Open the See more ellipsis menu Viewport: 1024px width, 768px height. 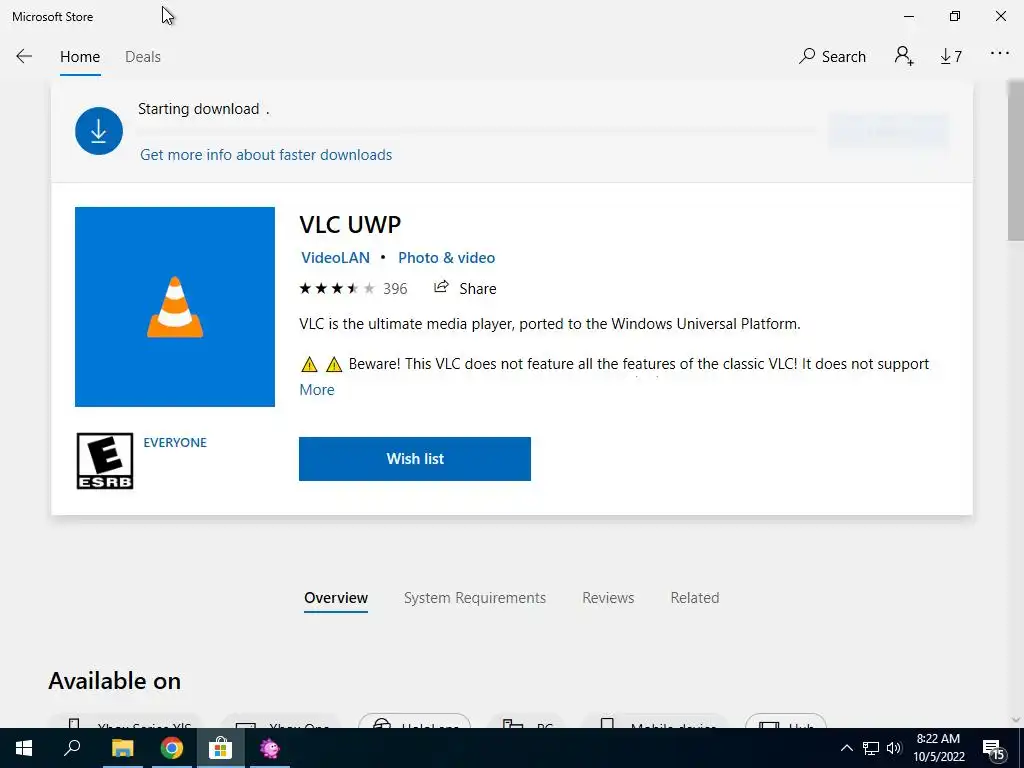pyautogui.click(x=1000, y=54)
